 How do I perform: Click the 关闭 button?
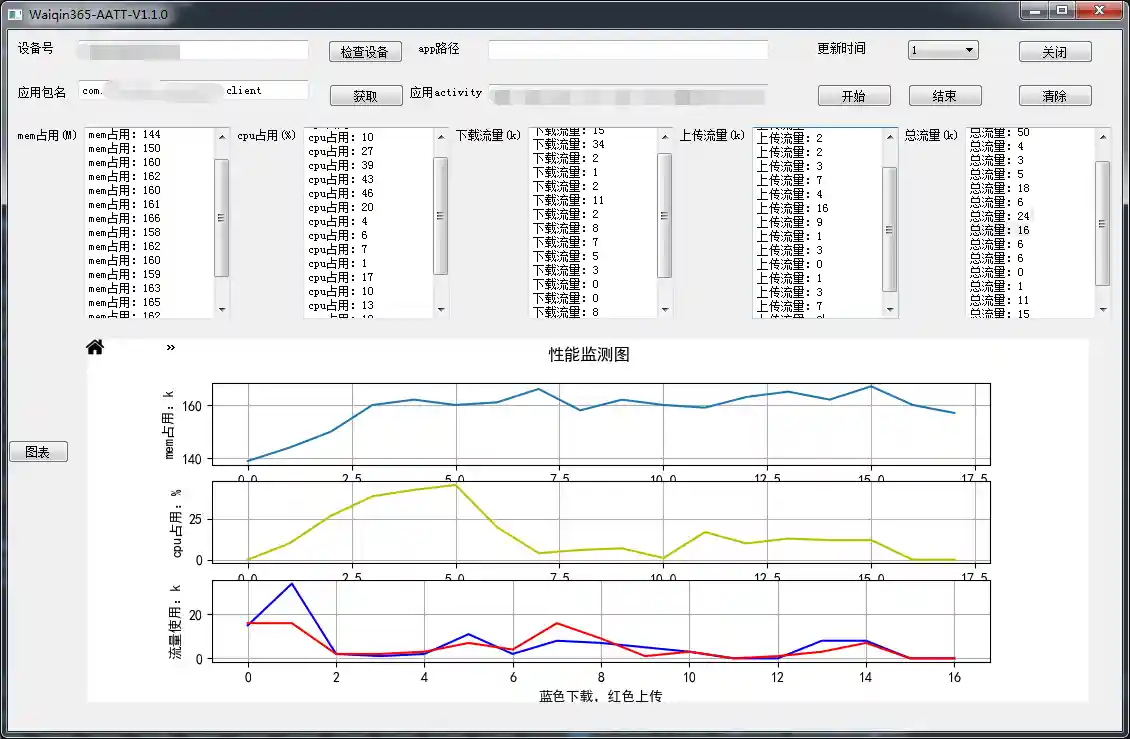click(1055, 52)
